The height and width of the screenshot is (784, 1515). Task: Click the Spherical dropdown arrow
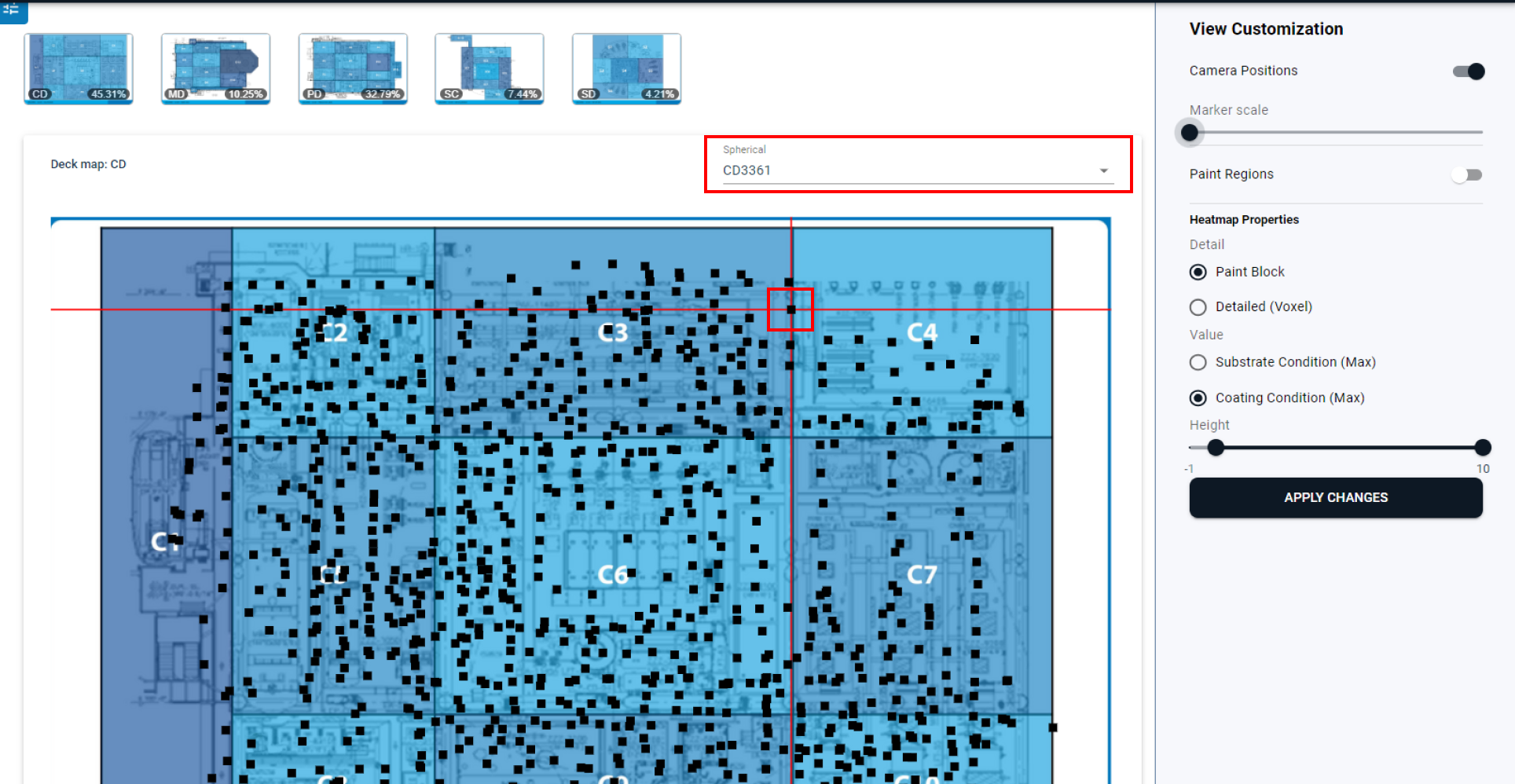[x=1103, y=170]
